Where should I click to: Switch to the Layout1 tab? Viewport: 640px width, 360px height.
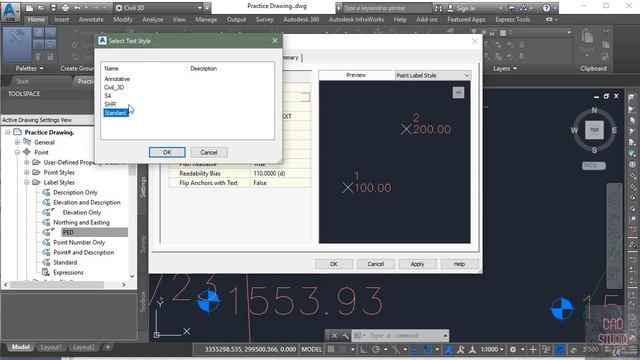click(x=51, y=347)
